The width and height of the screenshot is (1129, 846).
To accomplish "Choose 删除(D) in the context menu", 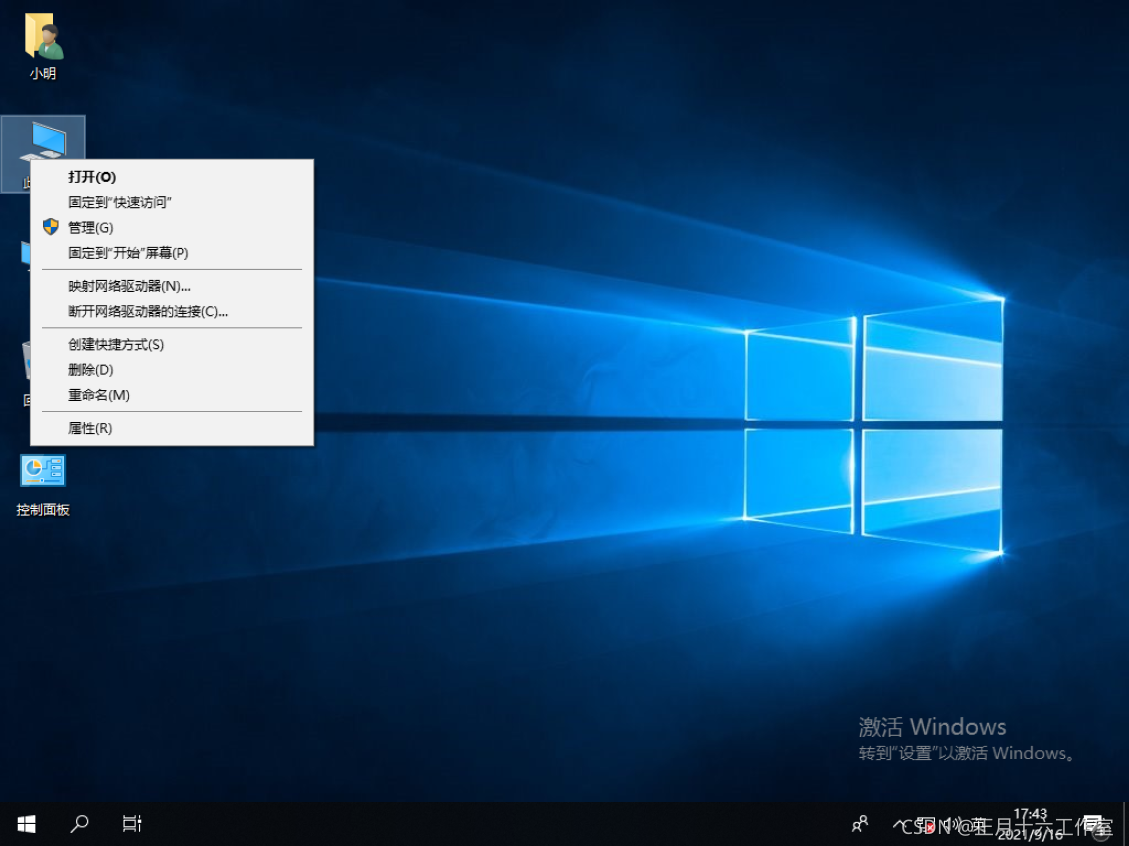I will tap(171, 369).
